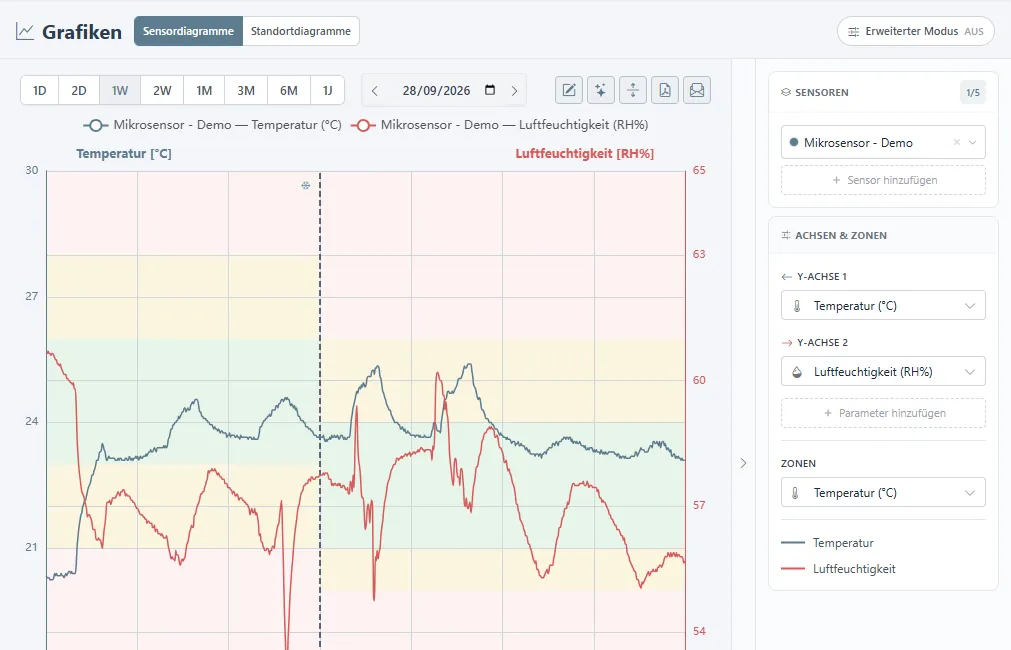Toggle Erweiterter Modus on
This screenshot has height=650, width=1011.
916,31
